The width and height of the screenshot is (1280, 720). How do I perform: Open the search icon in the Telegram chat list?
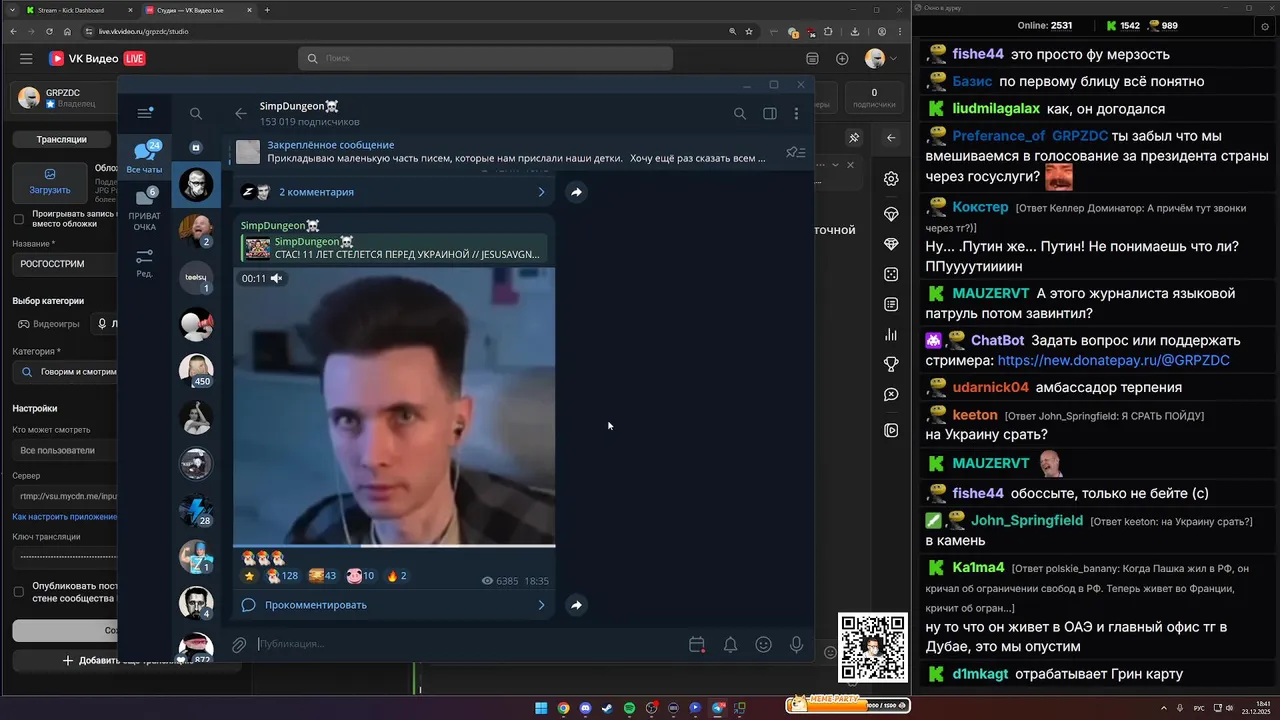pos(196,114)
